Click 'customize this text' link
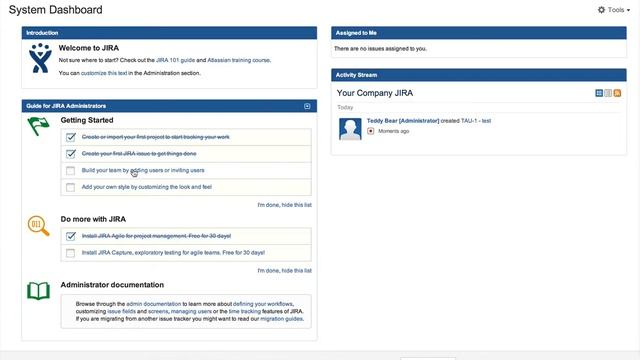This screenshot has width=640, height=360. click(x=104, y=73)
